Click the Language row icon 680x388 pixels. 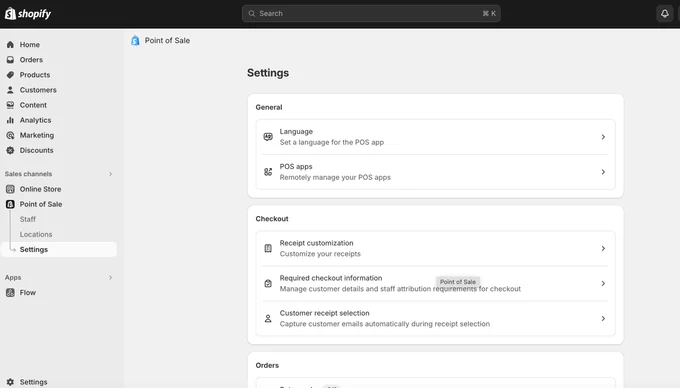click(x=268, y=137)
